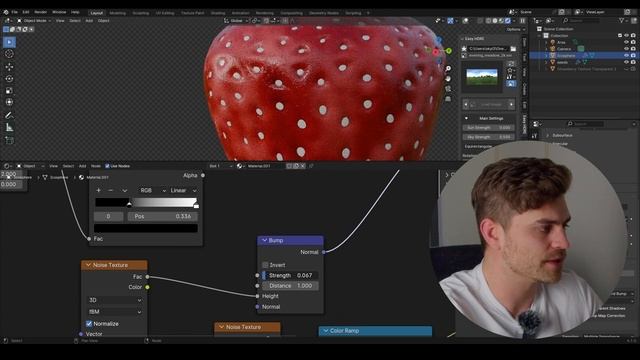Viewport: 640px width, 360px height.
Task: Open the outliner filter funnel icon
Action: tap(621, 20)
